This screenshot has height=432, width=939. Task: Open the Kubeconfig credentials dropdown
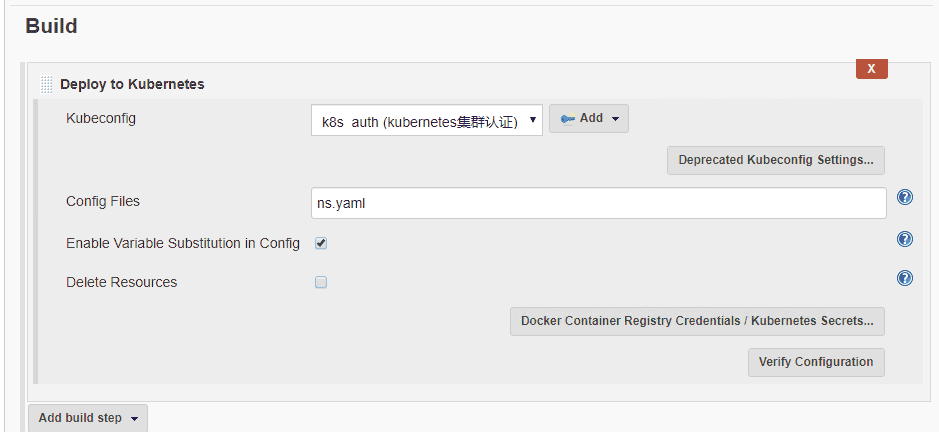click(x=426, y=120)
